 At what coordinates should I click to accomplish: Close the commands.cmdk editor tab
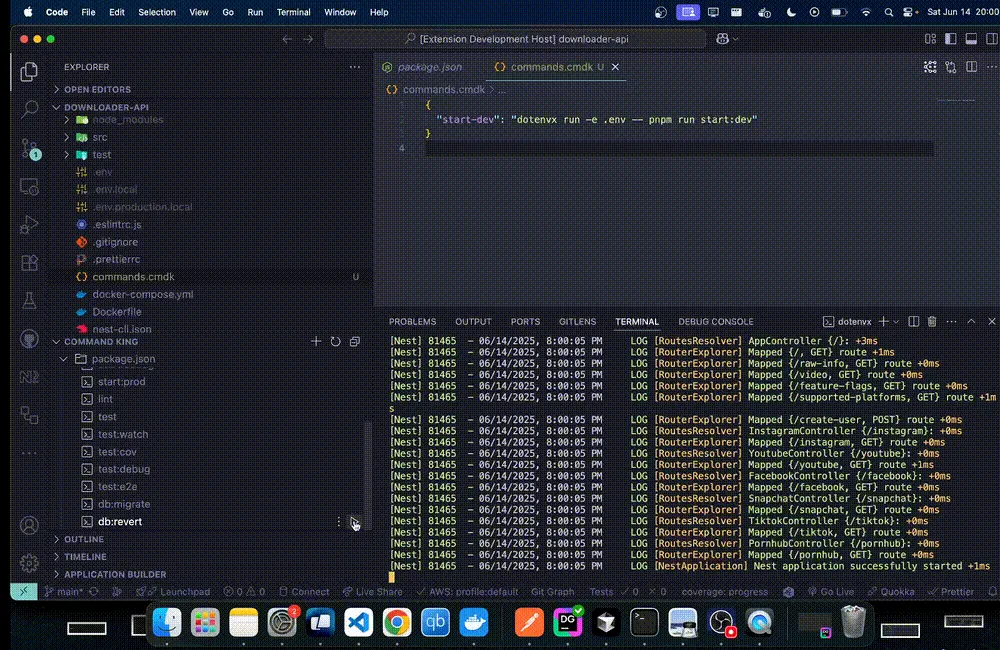pyautogui.click(x=615, y=67)
